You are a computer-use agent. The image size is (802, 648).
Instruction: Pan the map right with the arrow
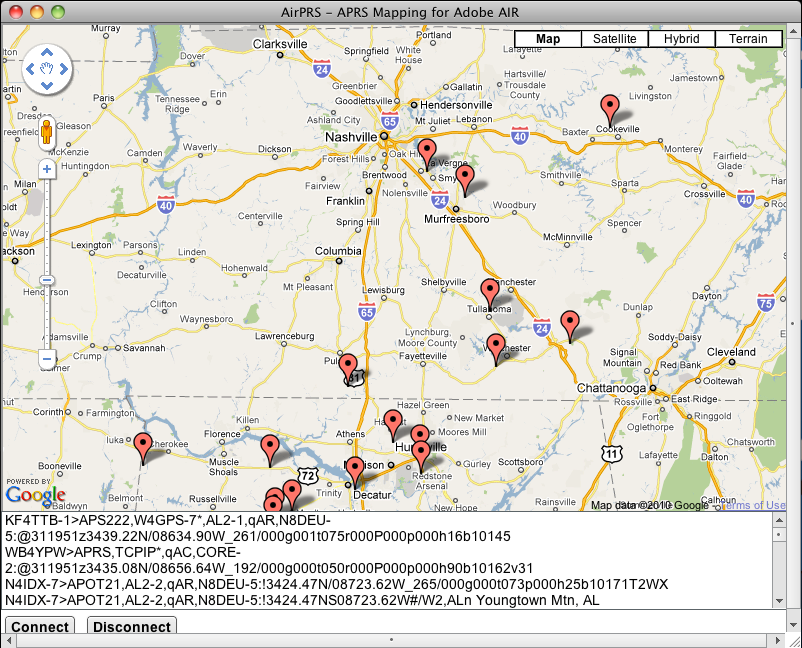(x=63, y=69)
